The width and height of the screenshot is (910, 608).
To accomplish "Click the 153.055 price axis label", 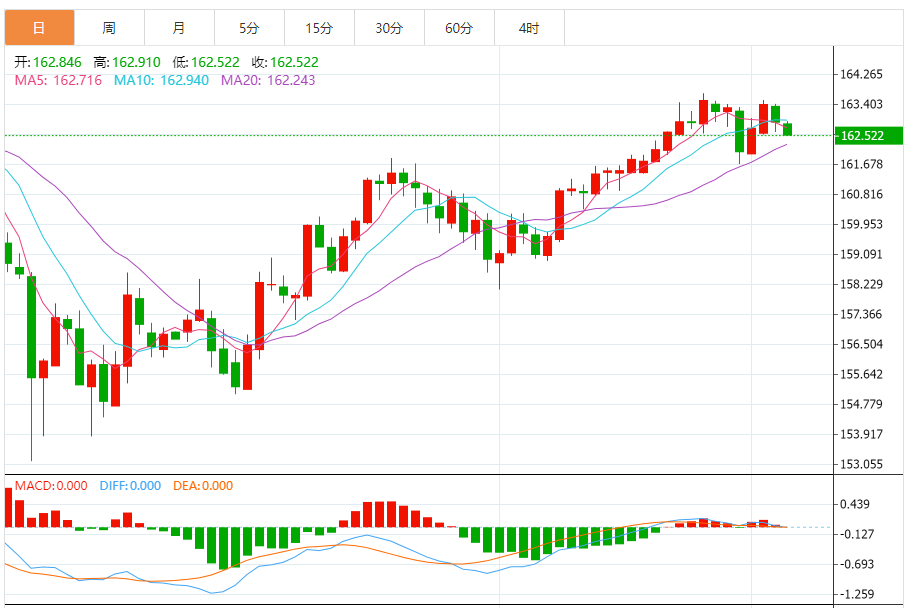I will coord(861,464).
